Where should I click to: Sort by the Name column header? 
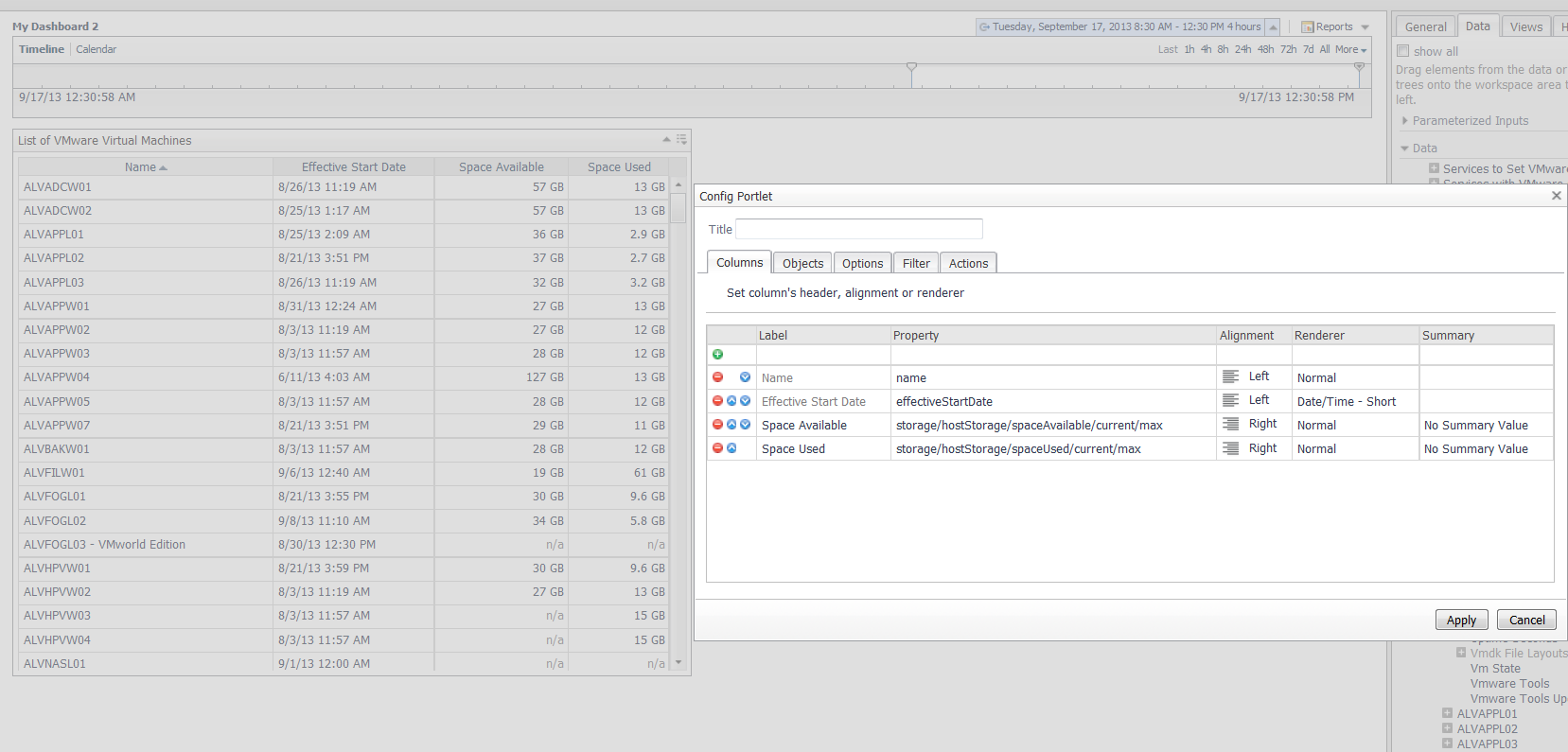(146, 167)
